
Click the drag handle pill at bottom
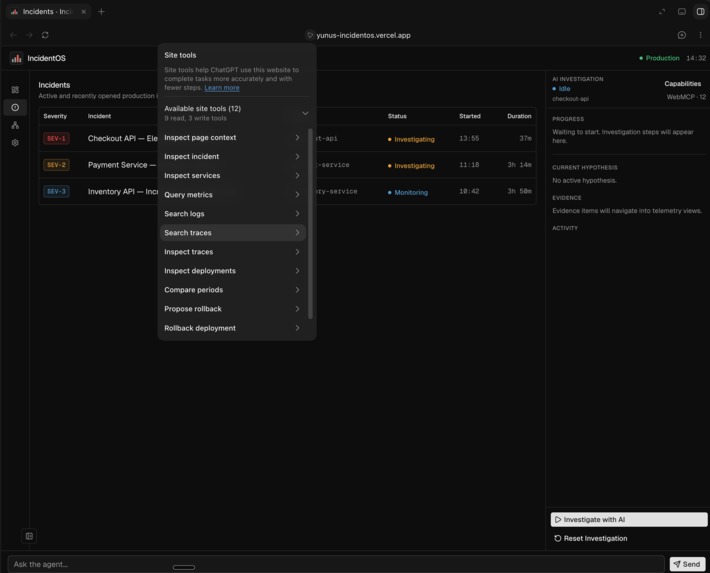pyautogui.click(x=184, y=568)
